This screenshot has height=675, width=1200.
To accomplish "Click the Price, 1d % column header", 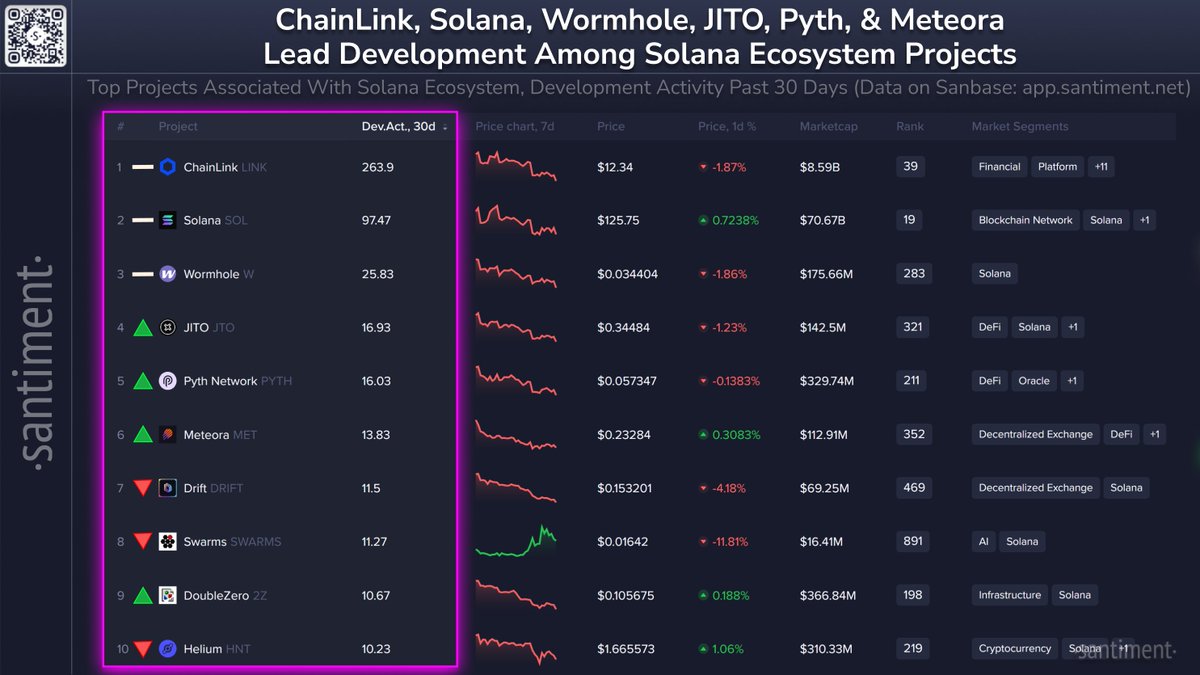I will click(x=727, y=127).
